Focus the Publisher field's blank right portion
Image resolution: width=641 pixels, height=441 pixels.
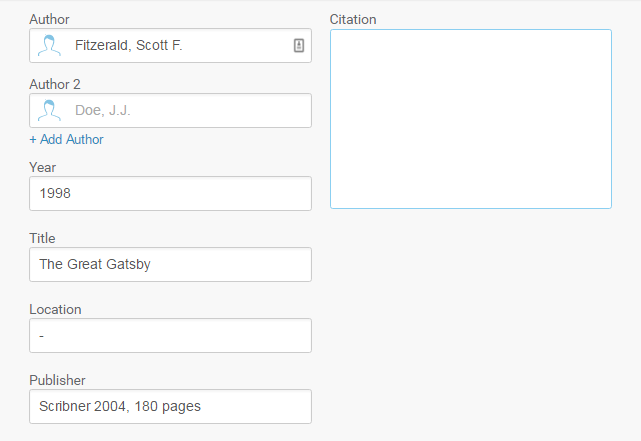click(256, 406)
